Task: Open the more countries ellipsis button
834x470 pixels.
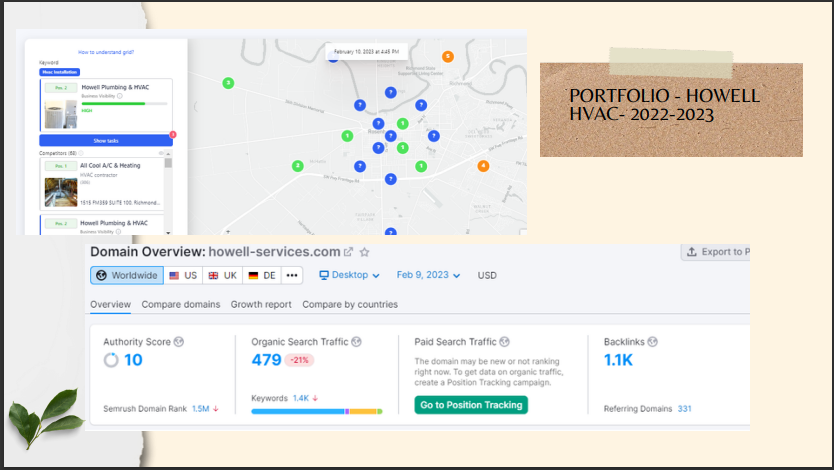Action: [292, 275]
